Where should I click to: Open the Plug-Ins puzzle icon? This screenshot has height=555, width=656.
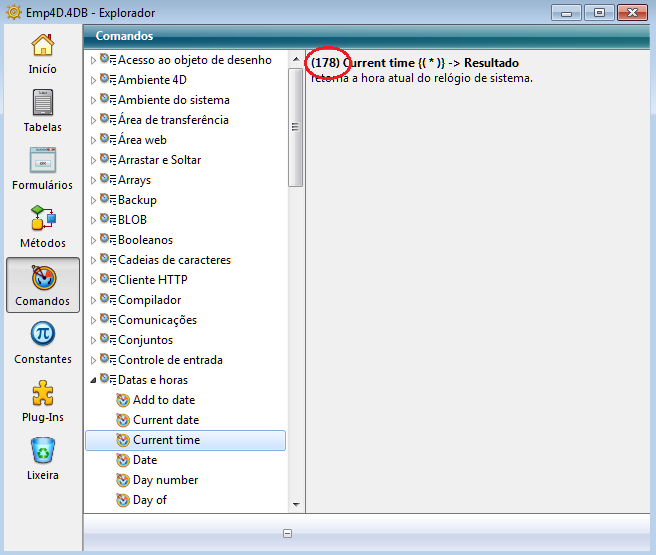[43, 392]
